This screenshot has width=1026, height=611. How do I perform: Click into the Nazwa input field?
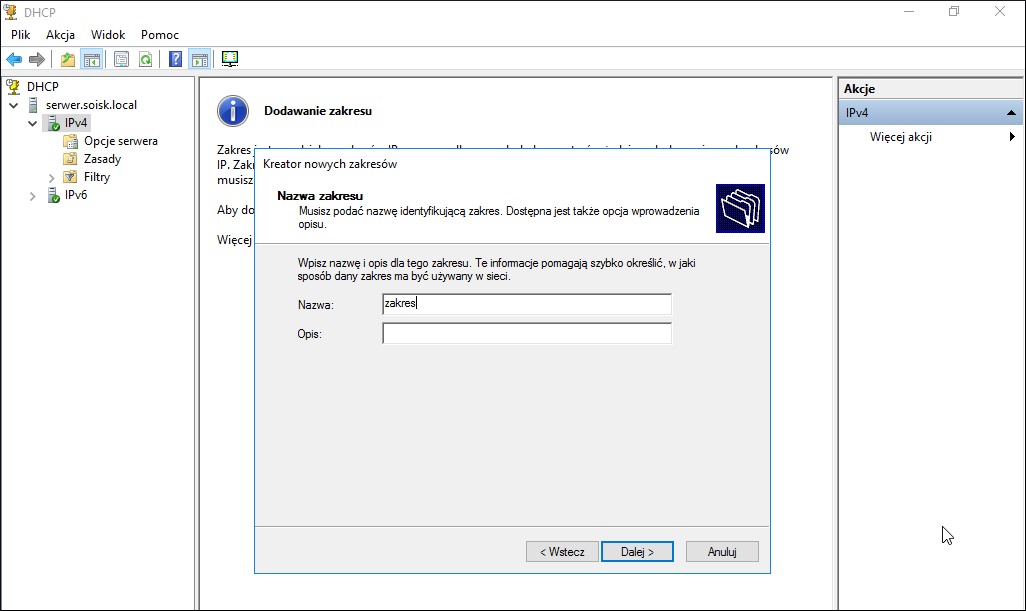pos(527,304)
